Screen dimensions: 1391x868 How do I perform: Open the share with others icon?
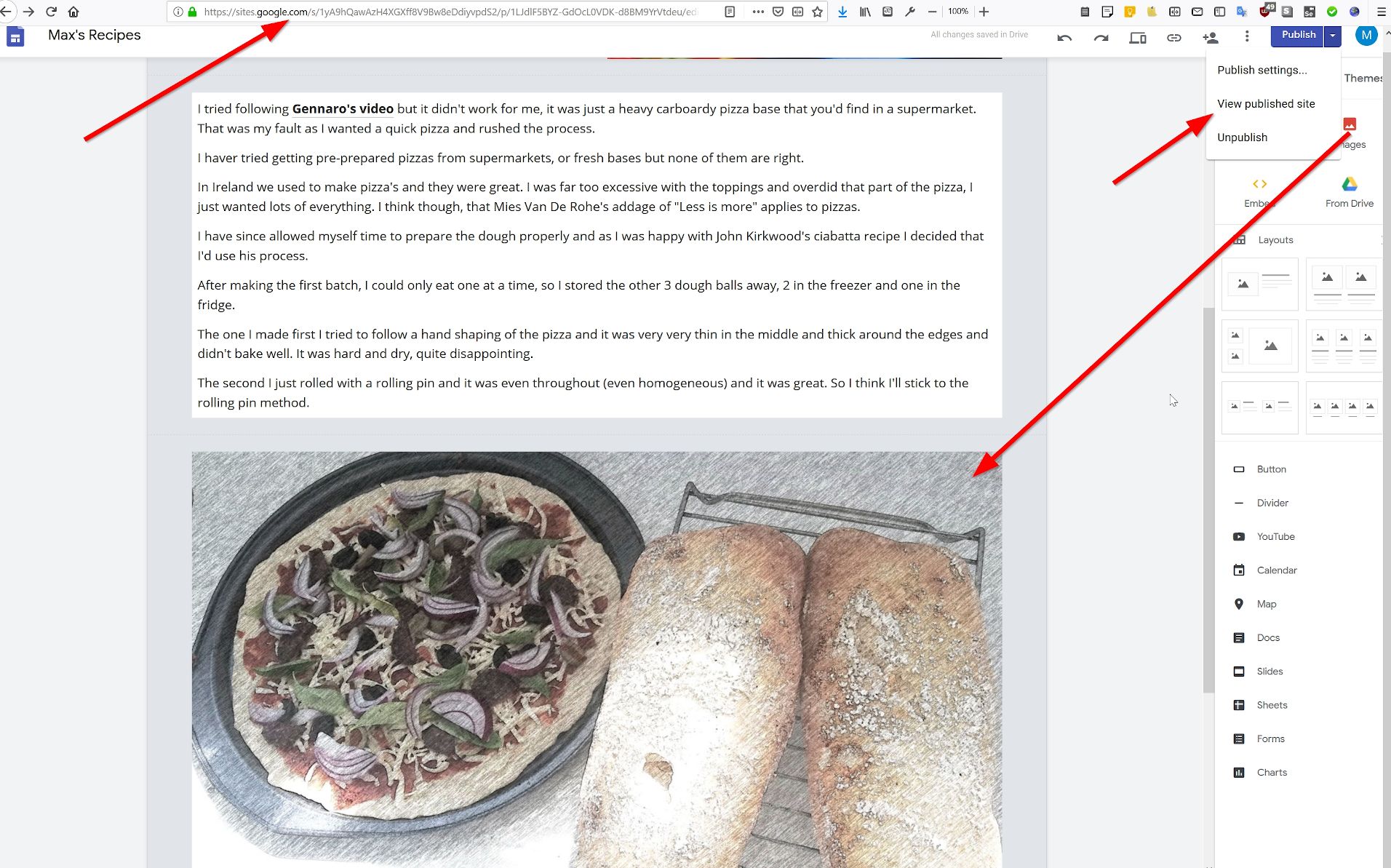point(1210,38)
